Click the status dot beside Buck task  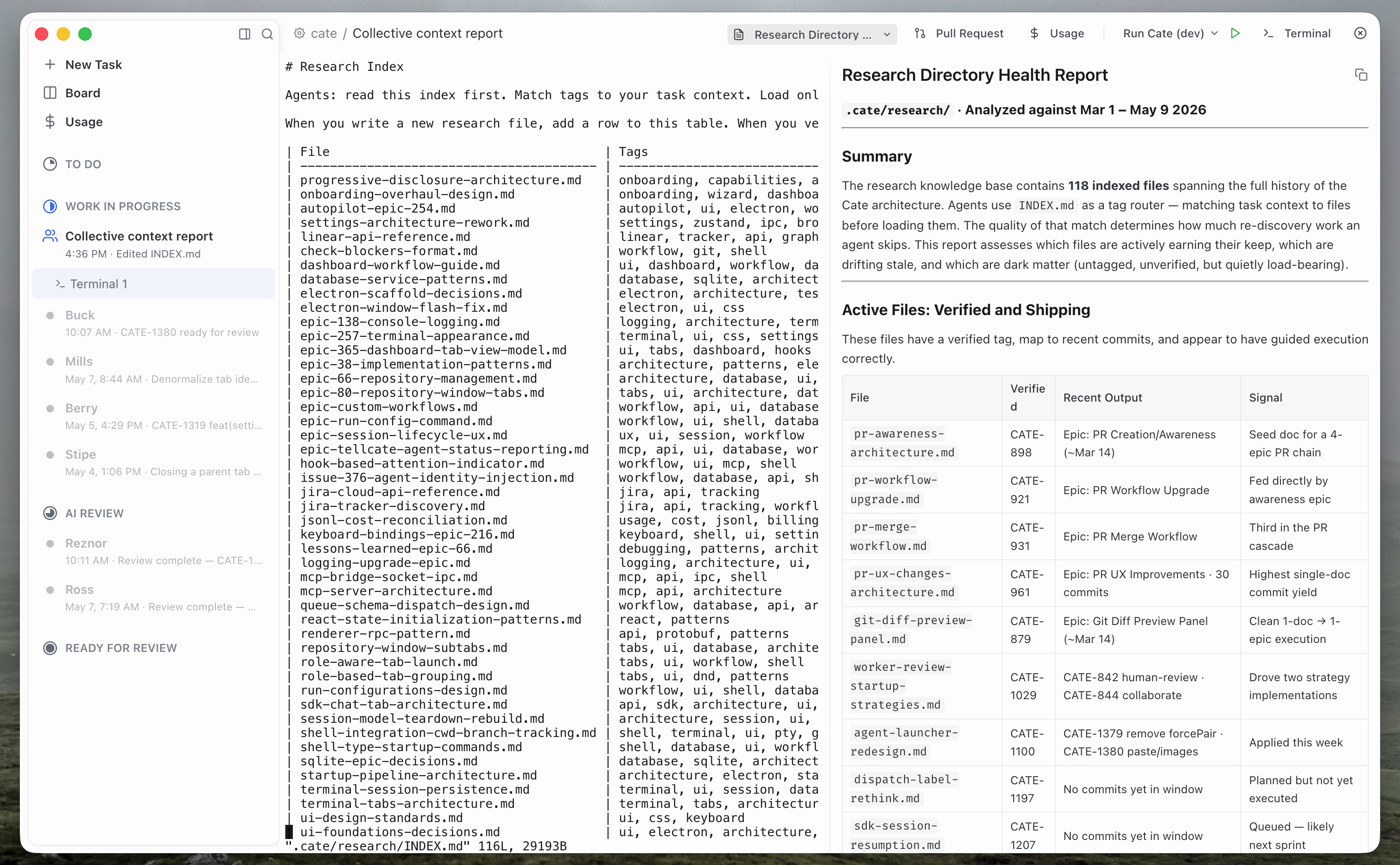50,315
